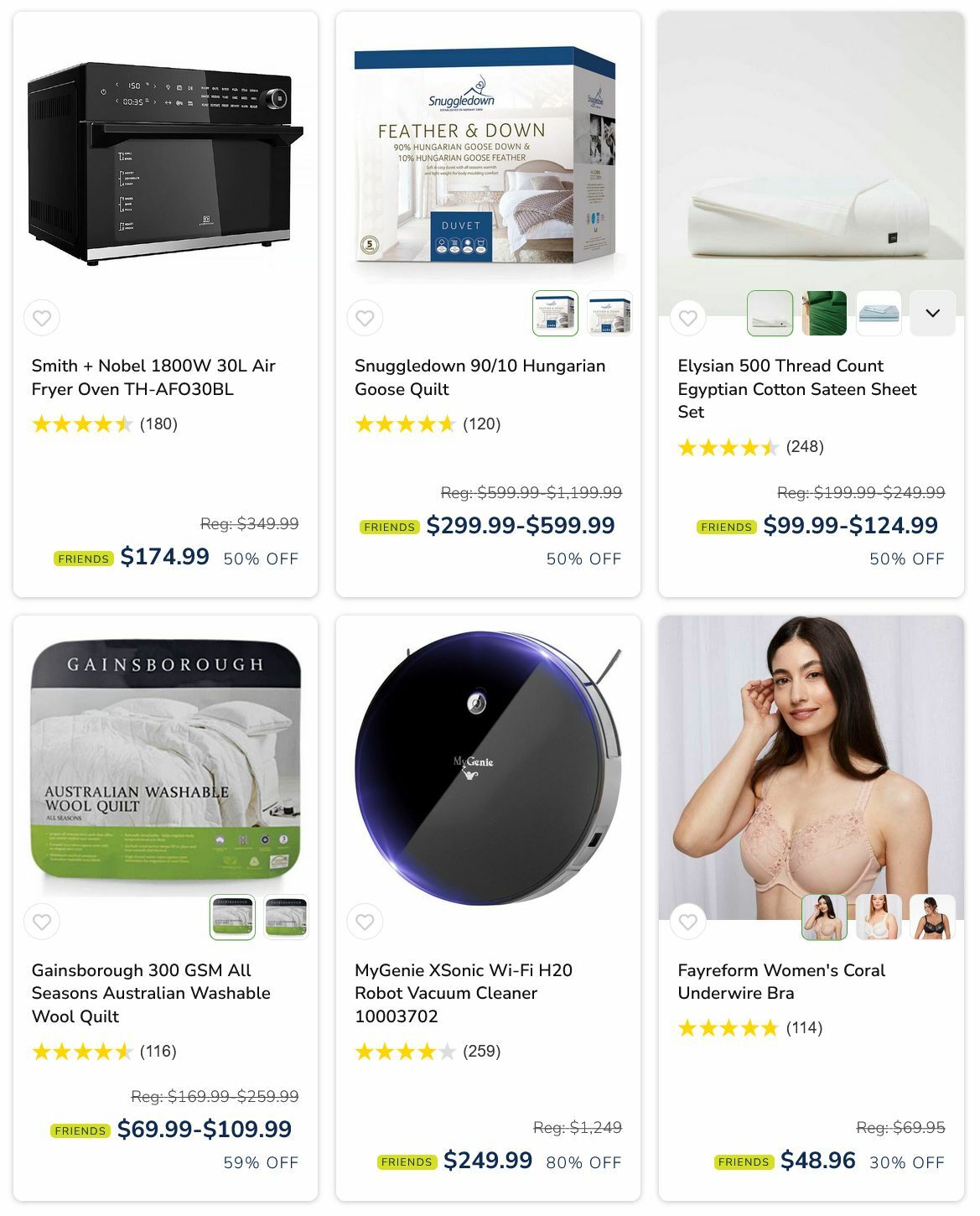Open Gainsborough 300 GSM Wool Quilt link

click(151, 993)
